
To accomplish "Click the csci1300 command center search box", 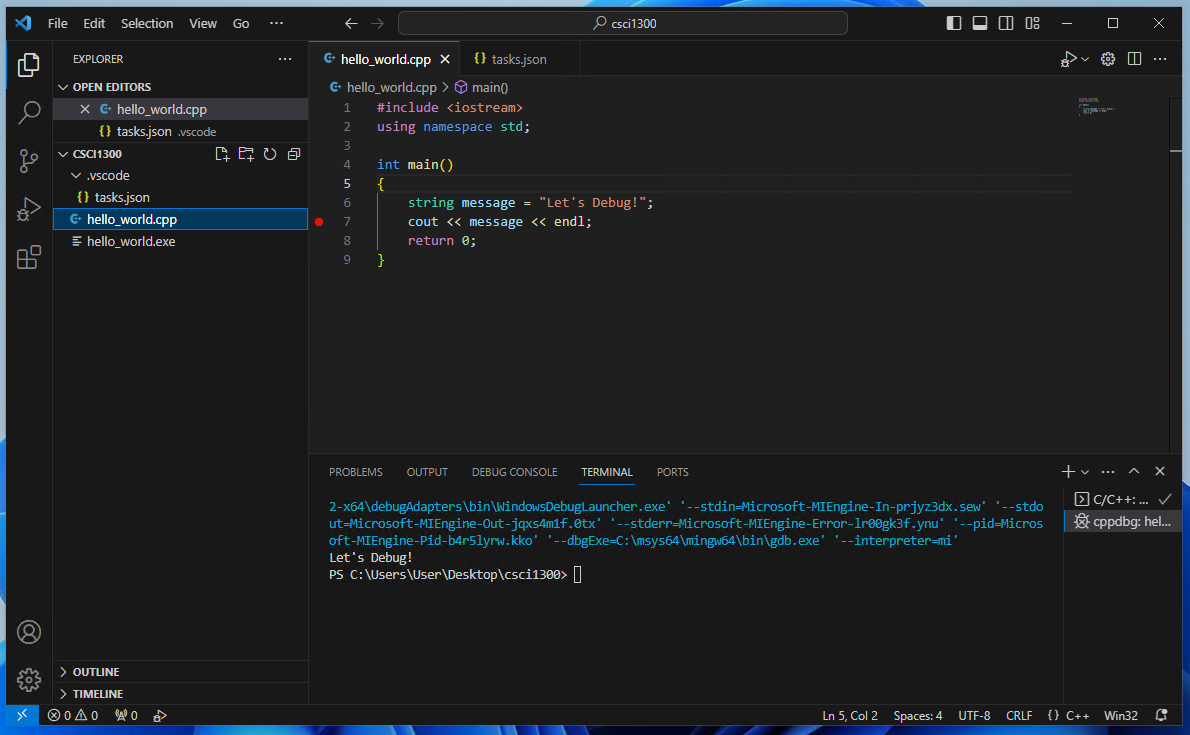I will click(622, 24).
